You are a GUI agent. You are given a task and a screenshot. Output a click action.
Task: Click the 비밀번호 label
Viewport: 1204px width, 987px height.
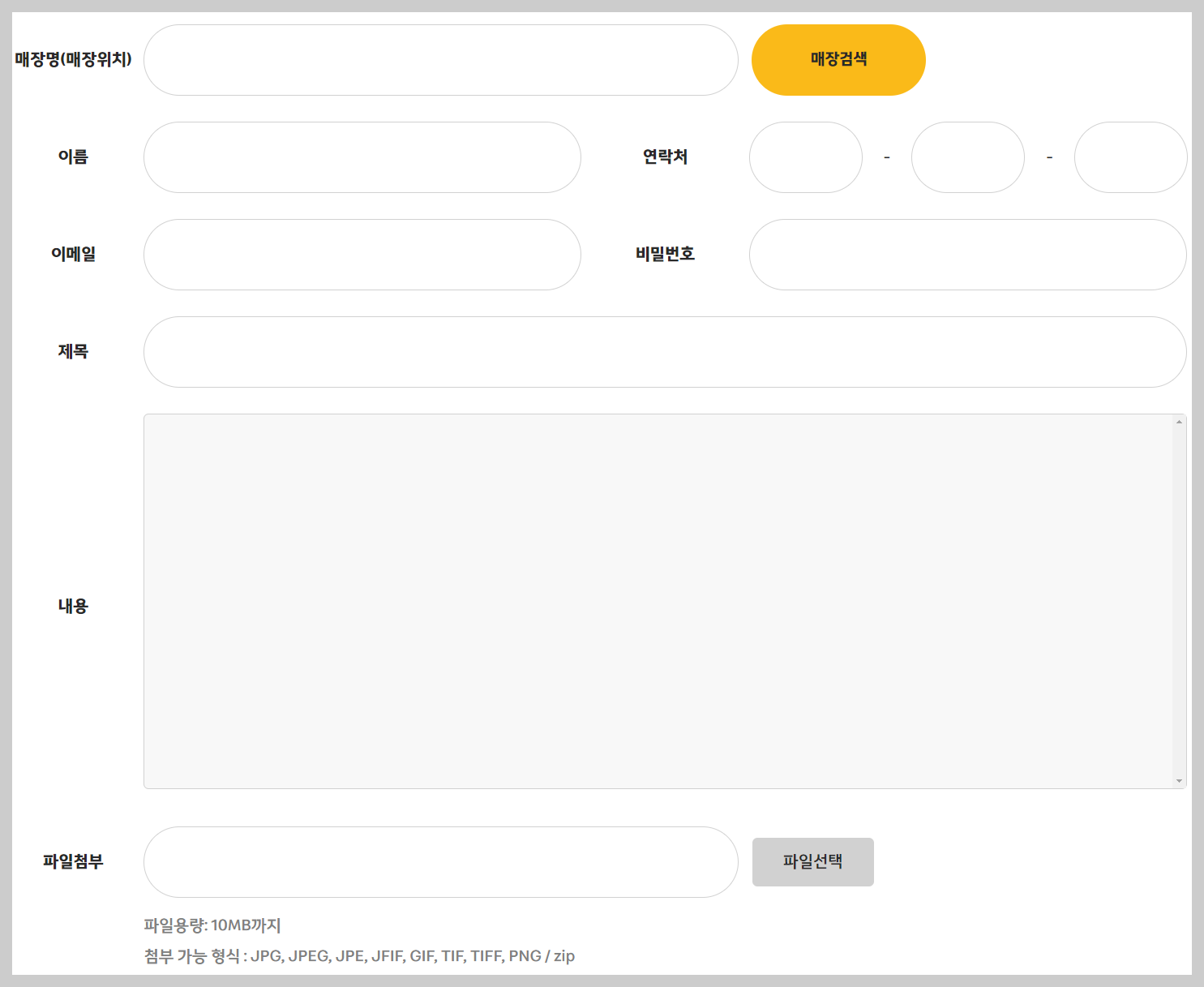665,254
